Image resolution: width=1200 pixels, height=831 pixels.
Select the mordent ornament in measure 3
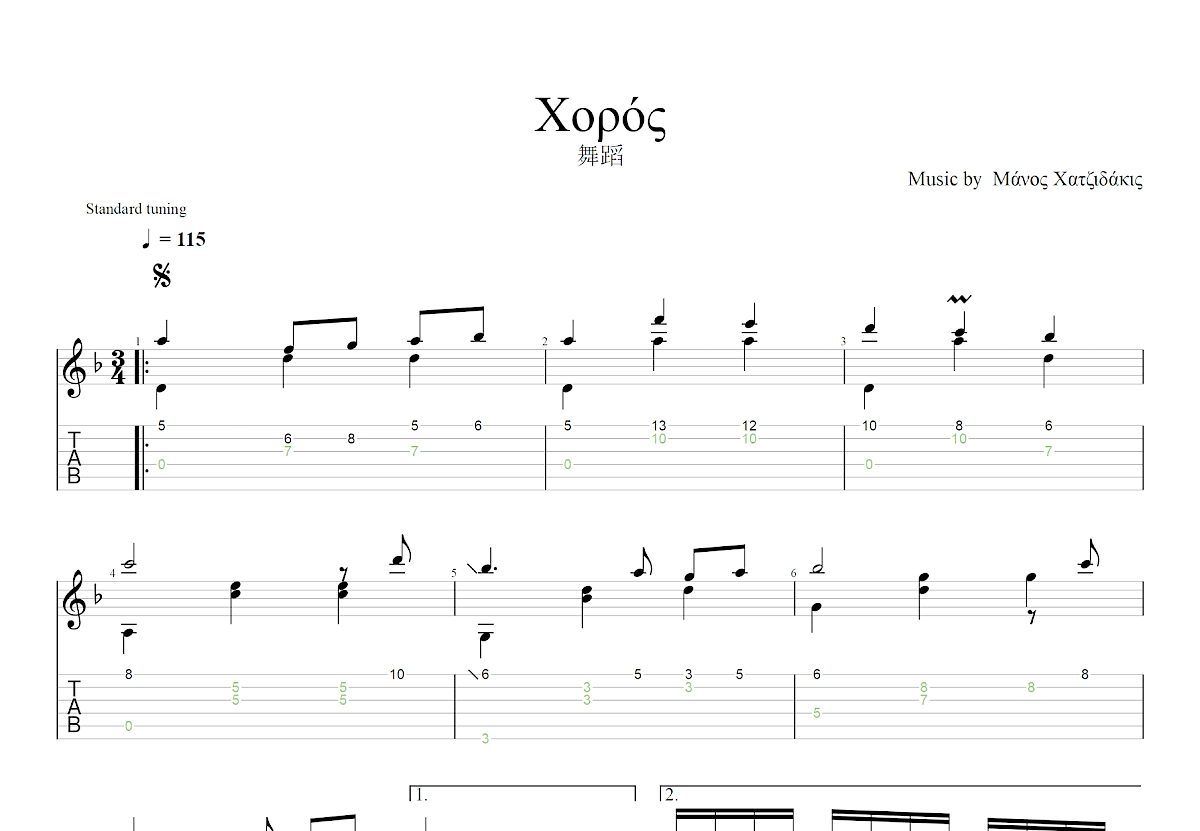pos(959,299)
